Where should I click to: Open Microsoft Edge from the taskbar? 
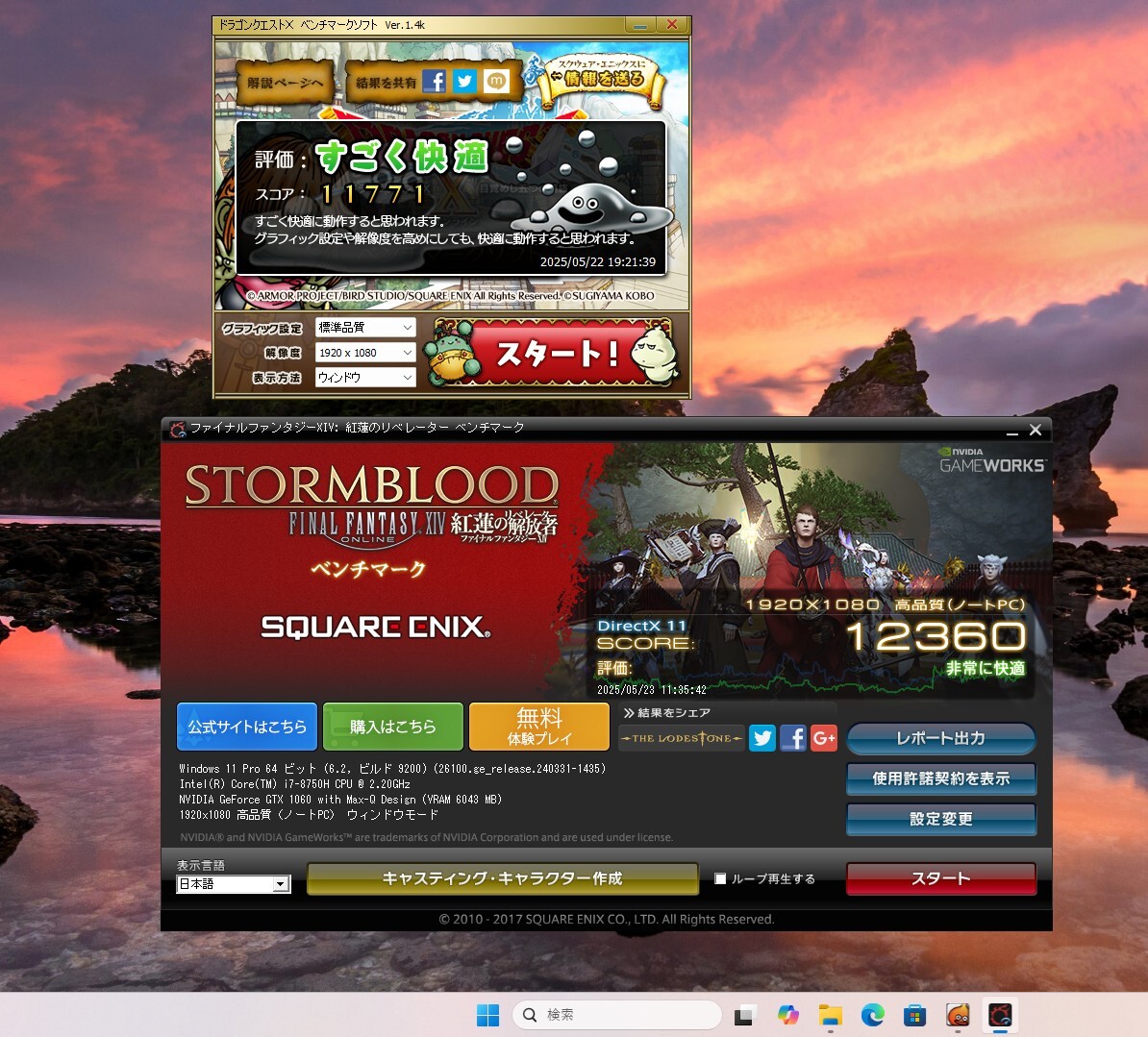873,1015
